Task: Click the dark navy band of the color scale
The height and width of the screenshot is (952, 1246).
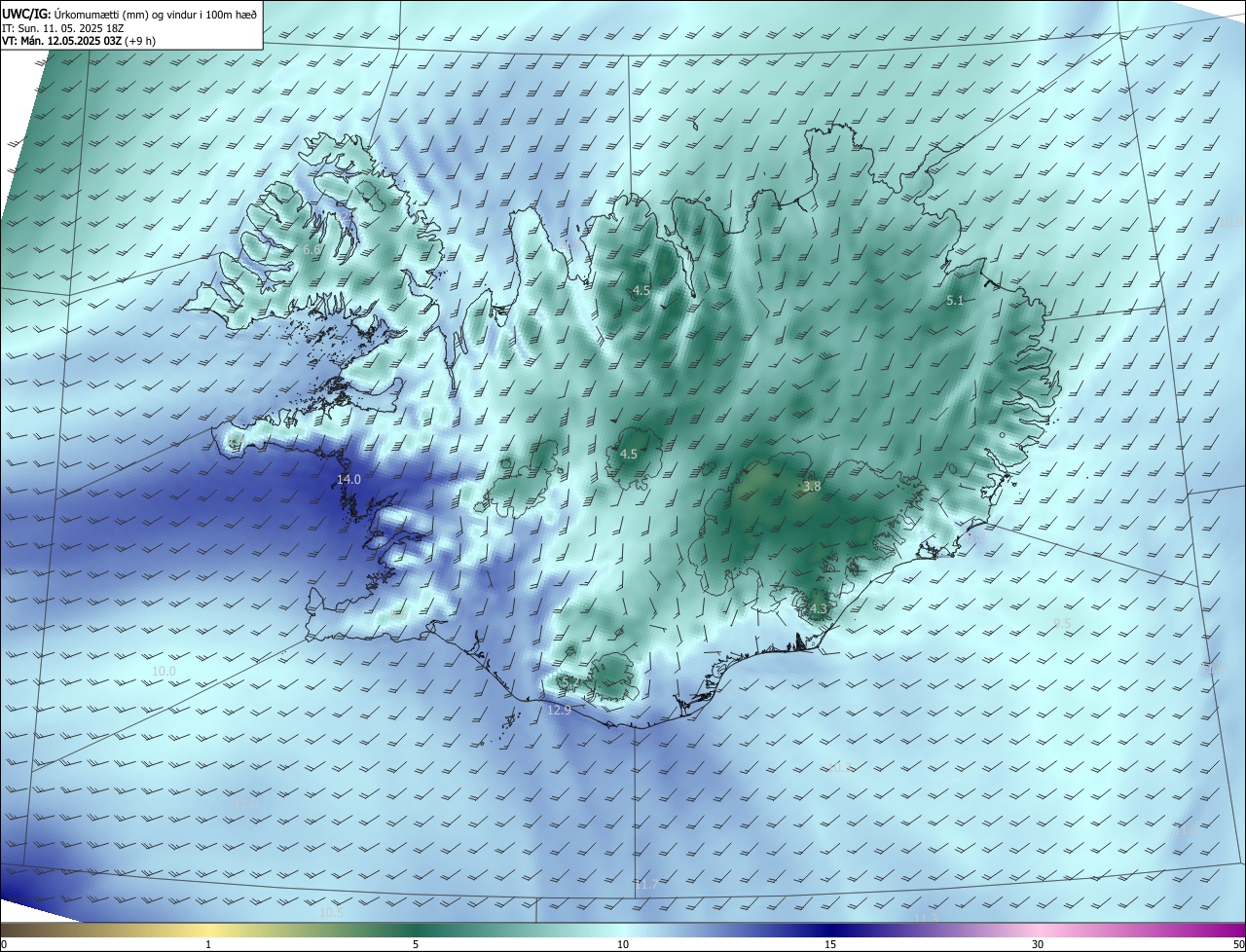Action: point(830,931)
